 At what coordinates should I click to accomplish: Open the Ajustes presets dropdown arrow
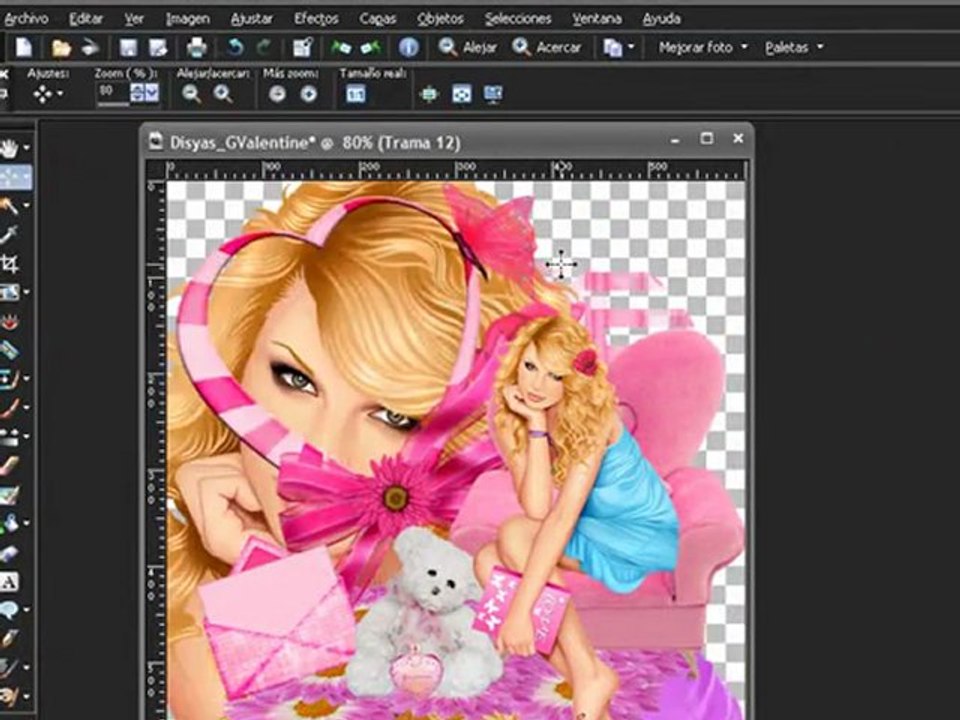point(59,94)
